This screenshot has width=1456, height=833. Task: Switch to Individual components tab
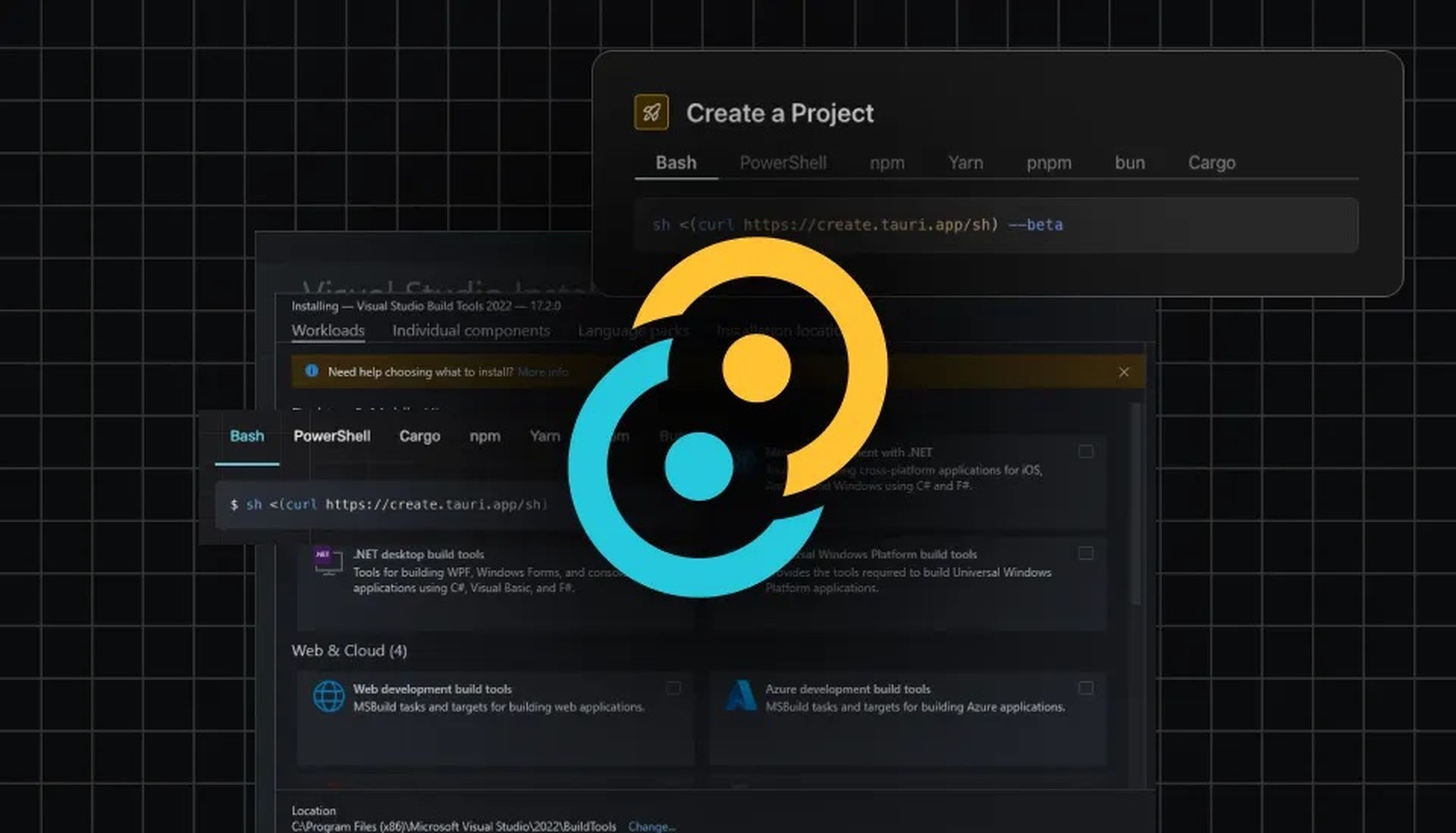point(471,330)
